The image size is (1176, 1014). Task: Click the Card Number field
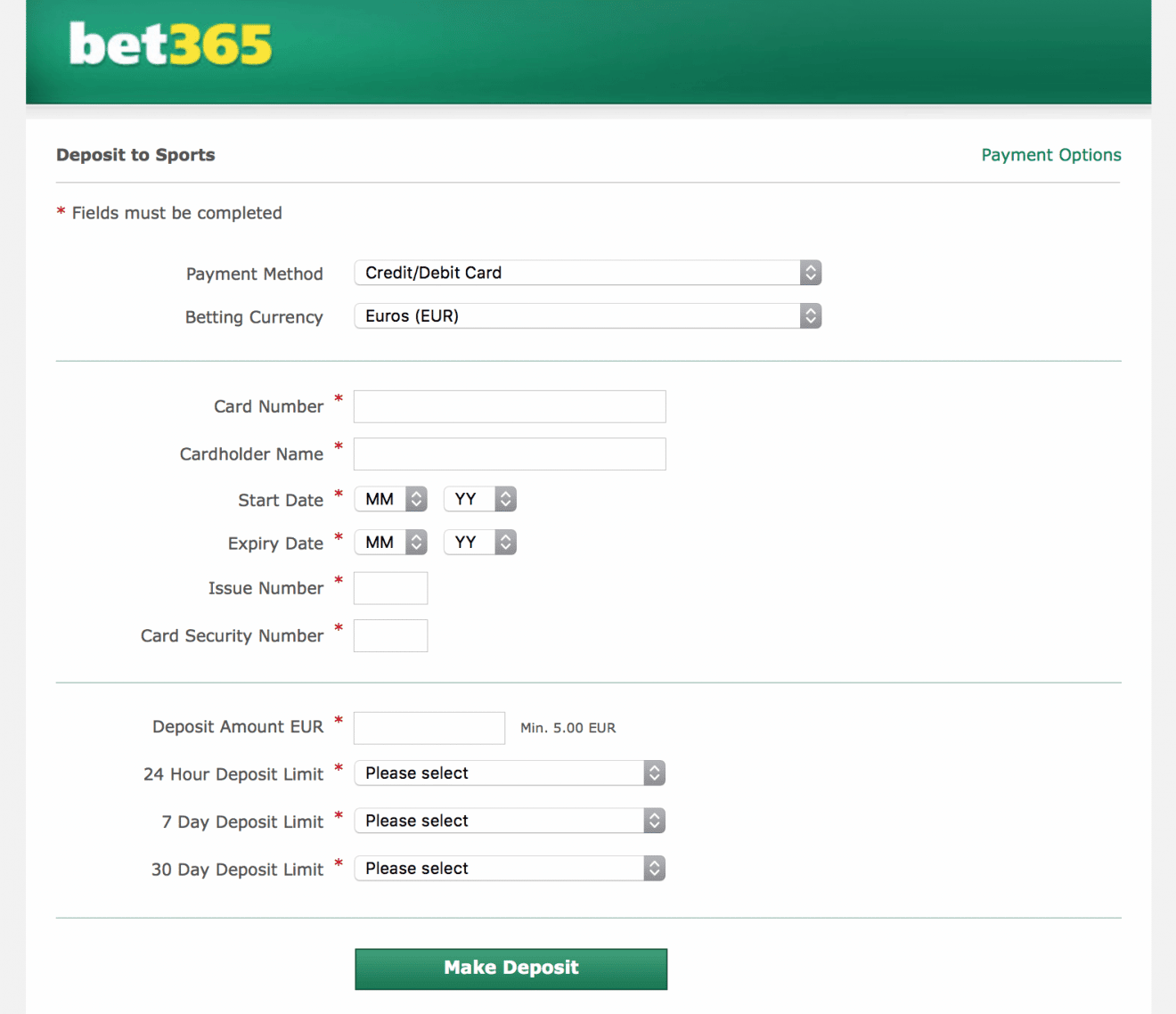[509, 406]
